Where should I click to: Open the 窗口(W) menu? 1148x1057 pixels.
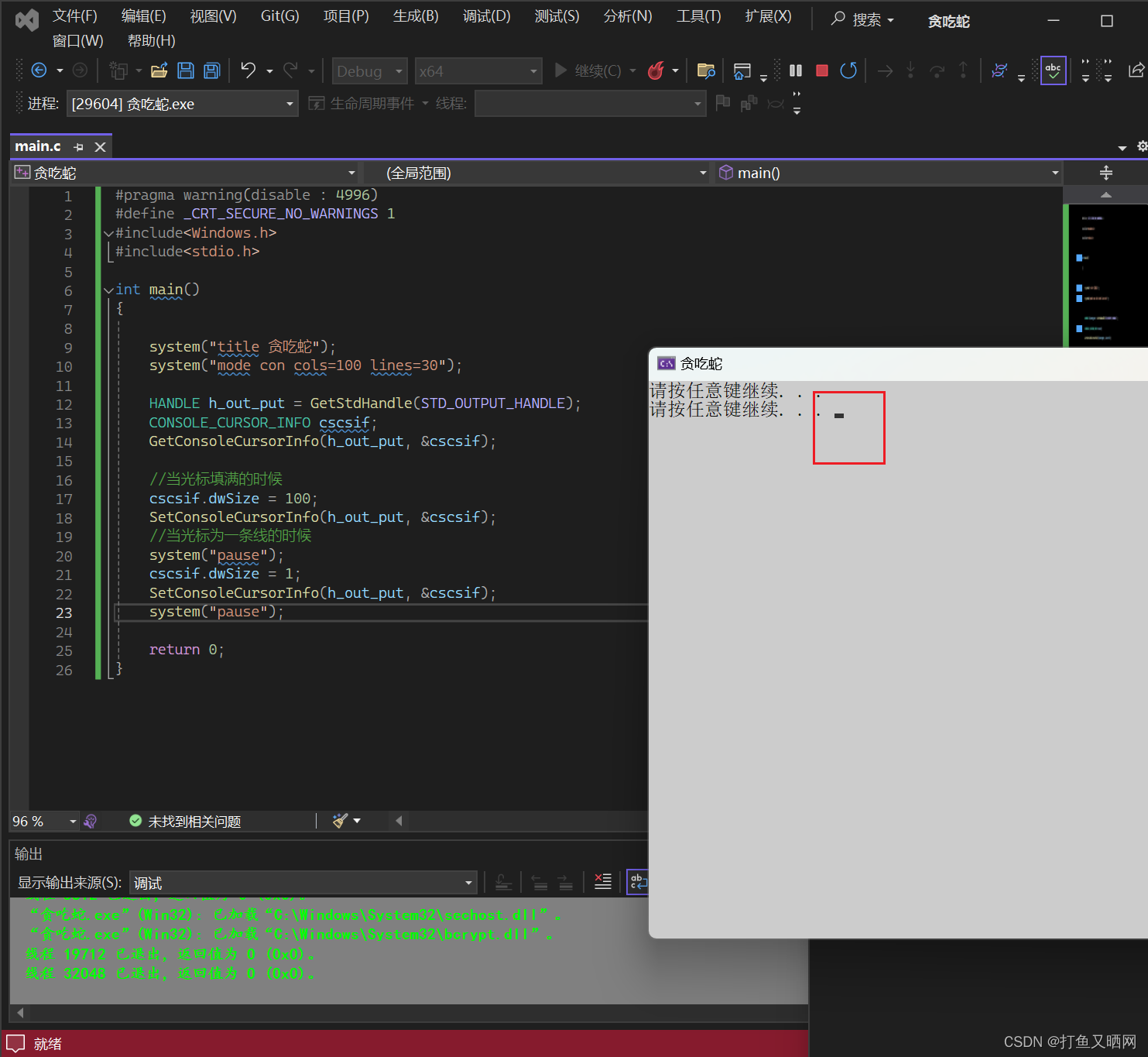(78, 41)
